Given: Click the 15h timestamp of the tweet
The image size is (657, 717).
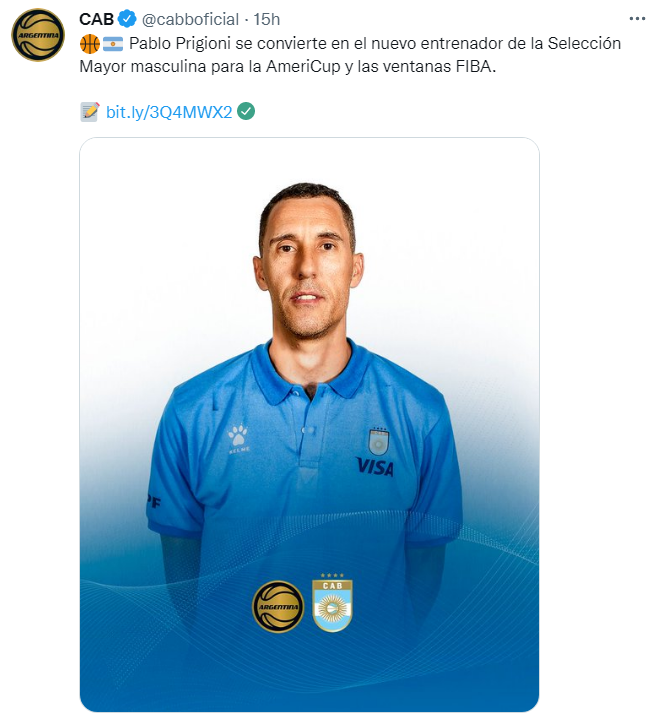Looking at the screenshot, I should pos(267,19).
